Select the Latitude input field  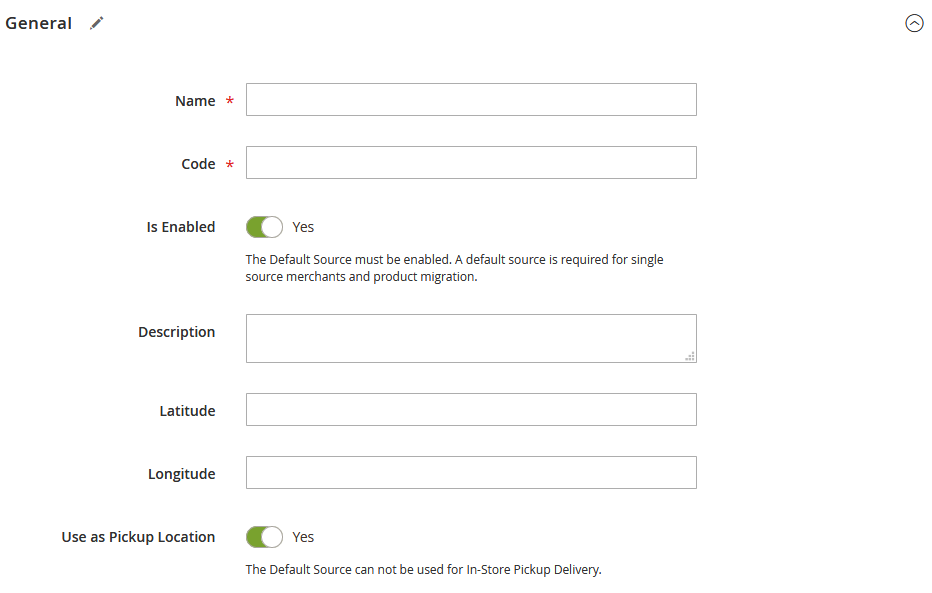click(471, 409)
